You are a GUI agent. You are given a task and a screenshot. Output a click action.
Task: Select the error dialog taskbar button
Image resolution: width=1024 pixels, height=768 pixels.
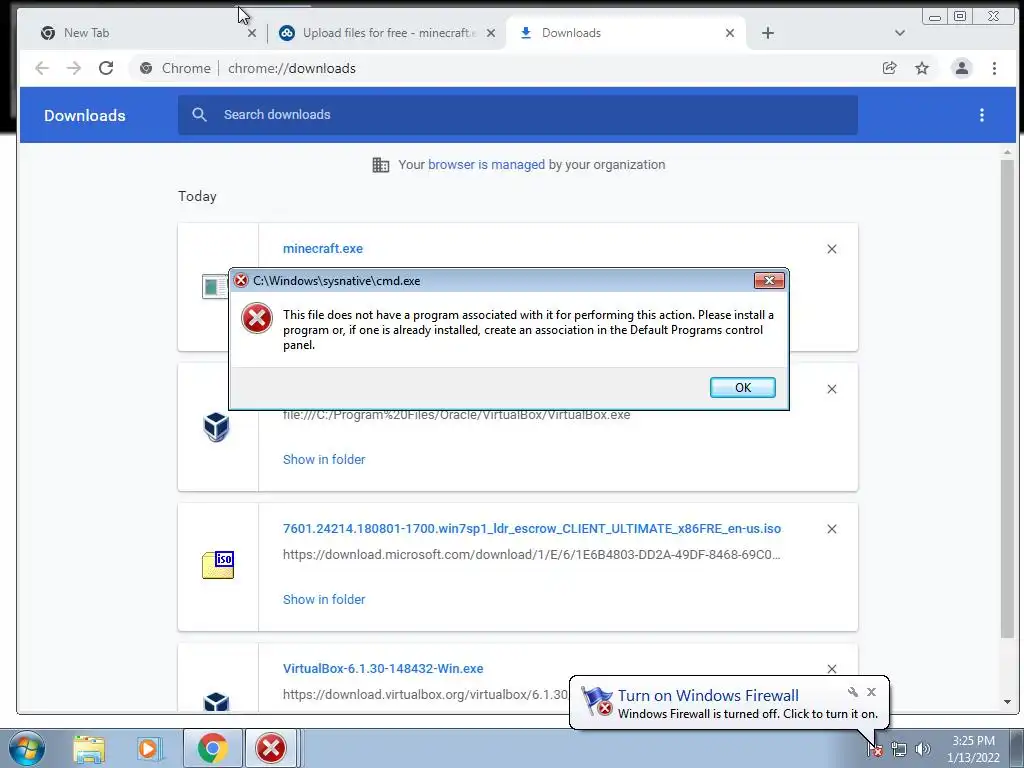pos(272,748)
